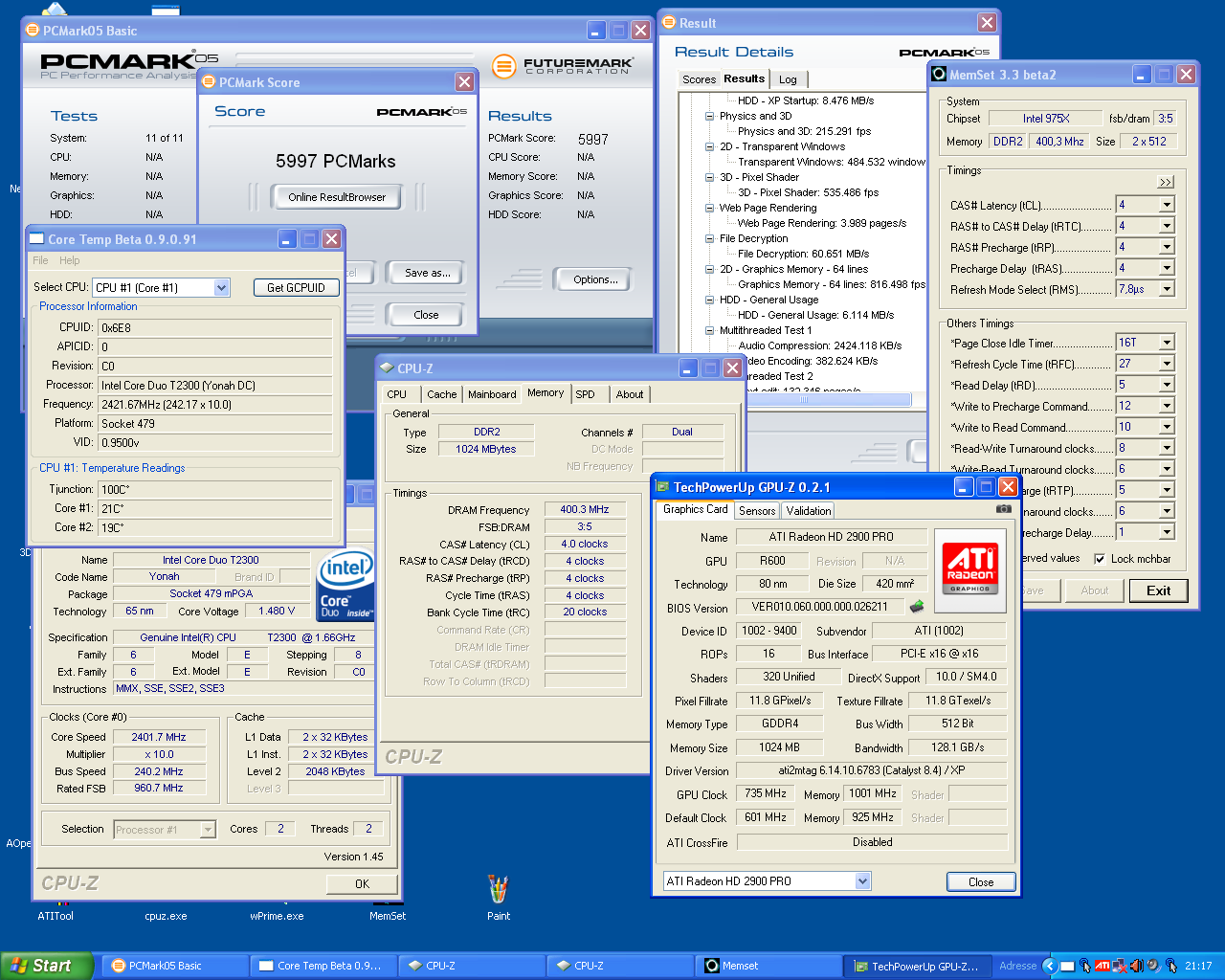Click the CPU-Z Memory window title icon
The image size is (1225, 980).
(387, 367)
